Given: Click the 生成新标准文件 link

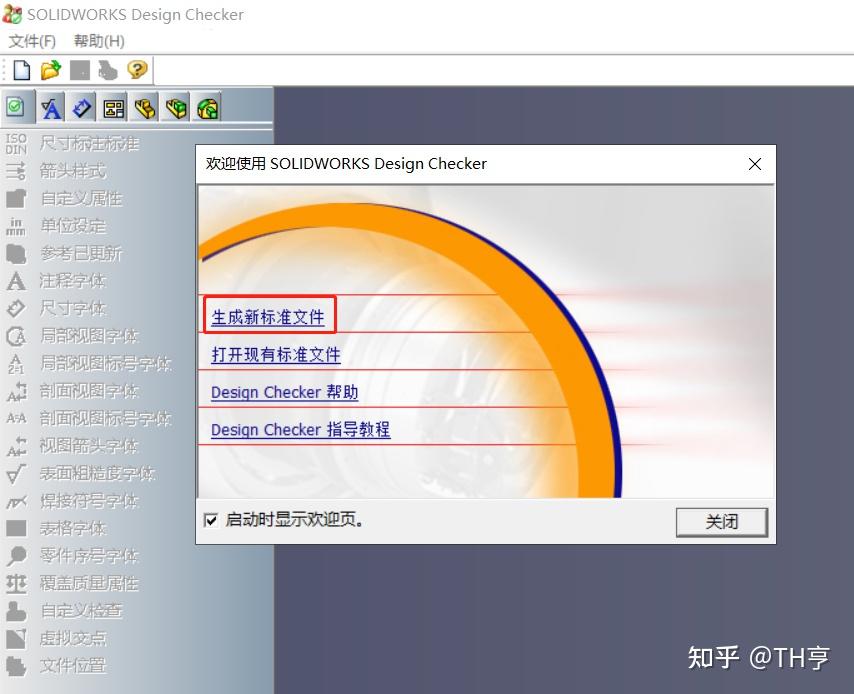Looking at the screenshot, I should click(268, 315).
